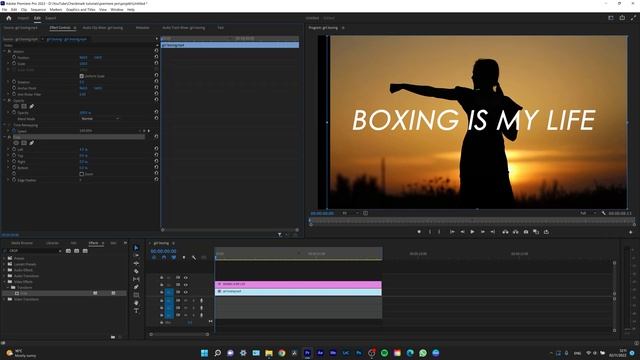Open the File menu
640x360 pixels.
click(x=4, y=9)
